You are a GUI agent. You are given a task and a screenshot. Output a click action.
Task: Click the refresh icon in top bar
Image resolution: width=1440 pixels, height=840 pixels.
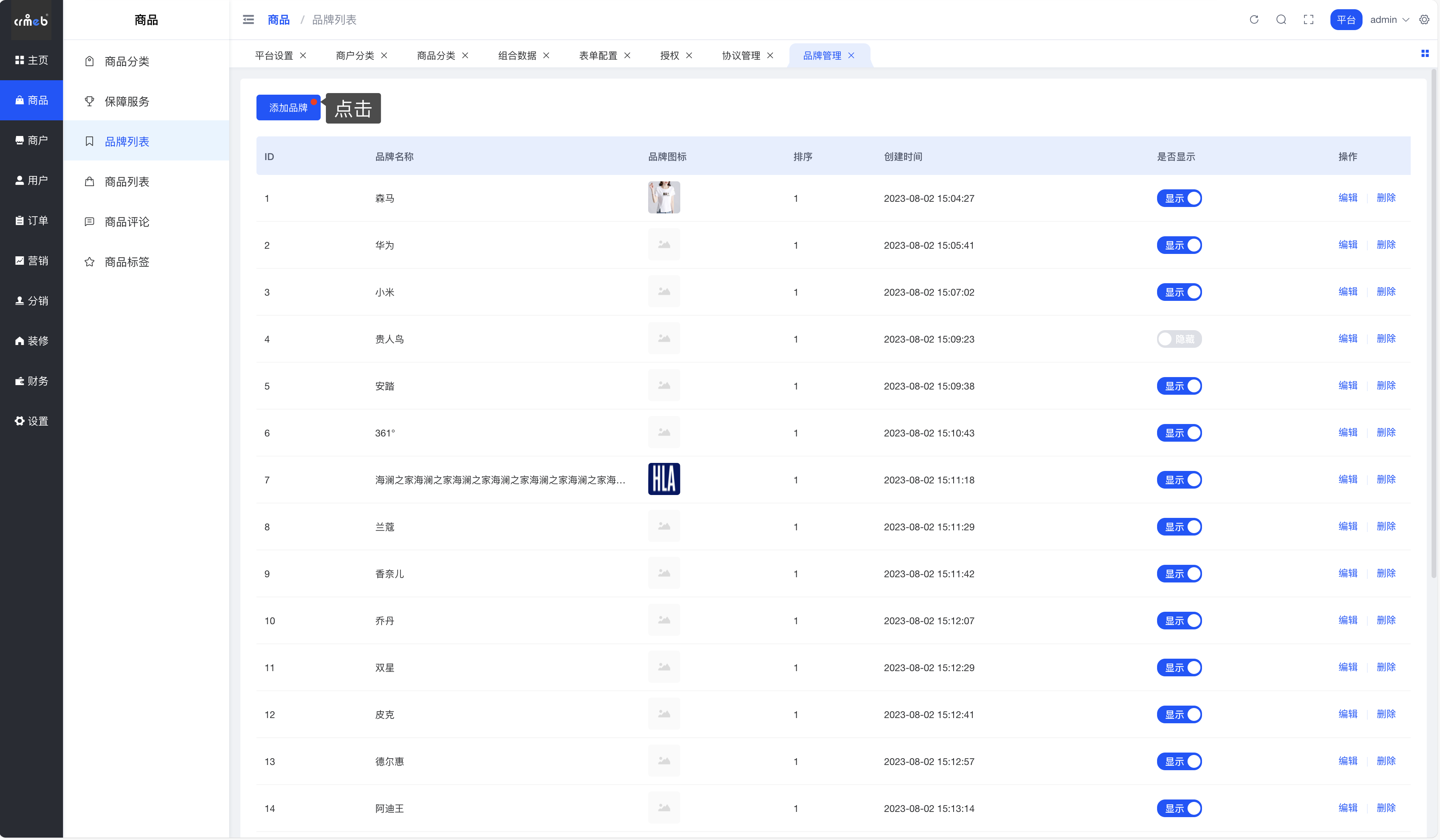pos(1254,19)
